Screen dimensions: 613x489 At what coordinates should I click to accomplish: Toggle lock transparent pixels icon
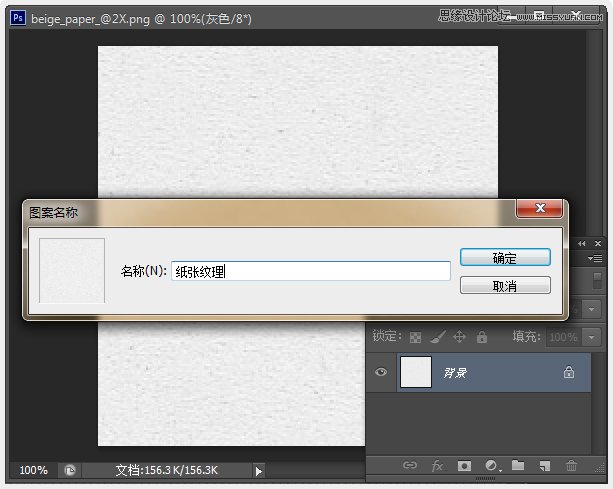415,337
